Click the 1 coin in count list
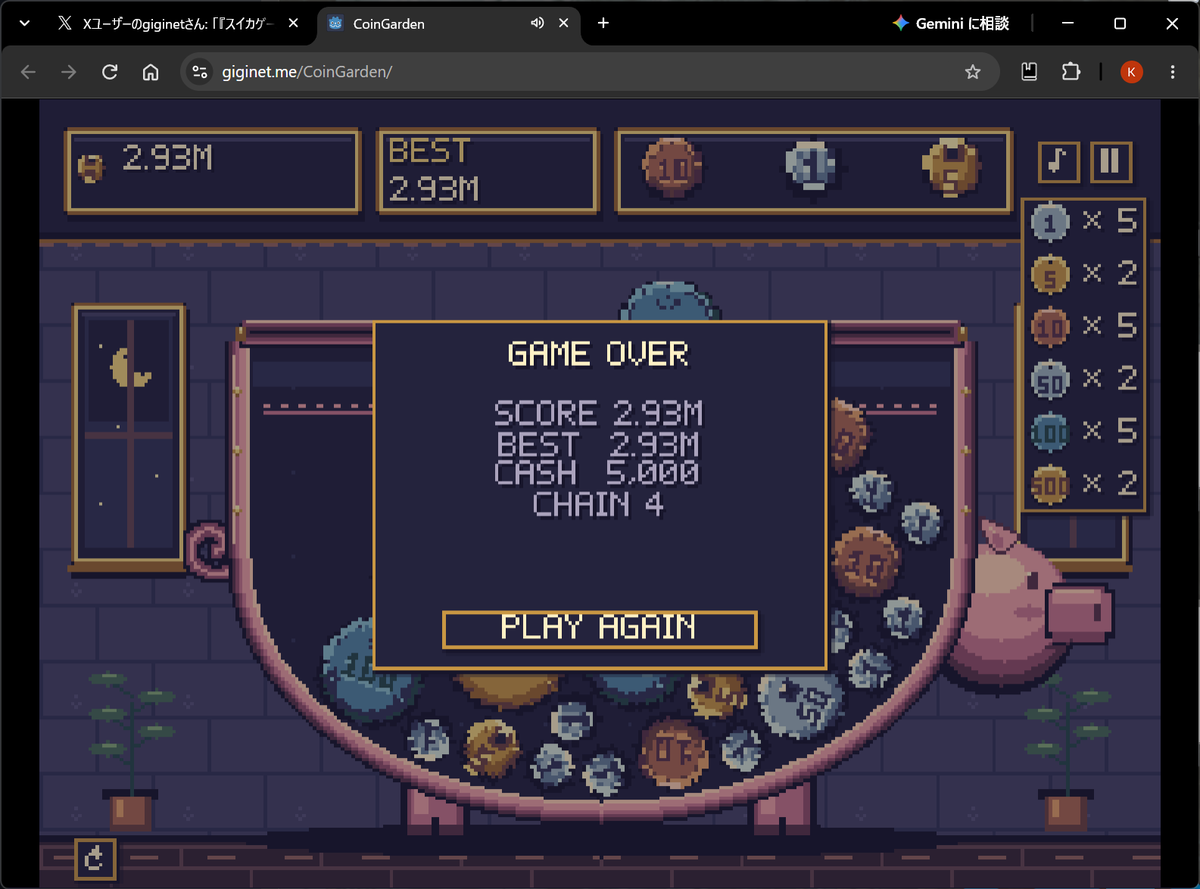Viewport: 1200px width, 889px height. 1050,222
